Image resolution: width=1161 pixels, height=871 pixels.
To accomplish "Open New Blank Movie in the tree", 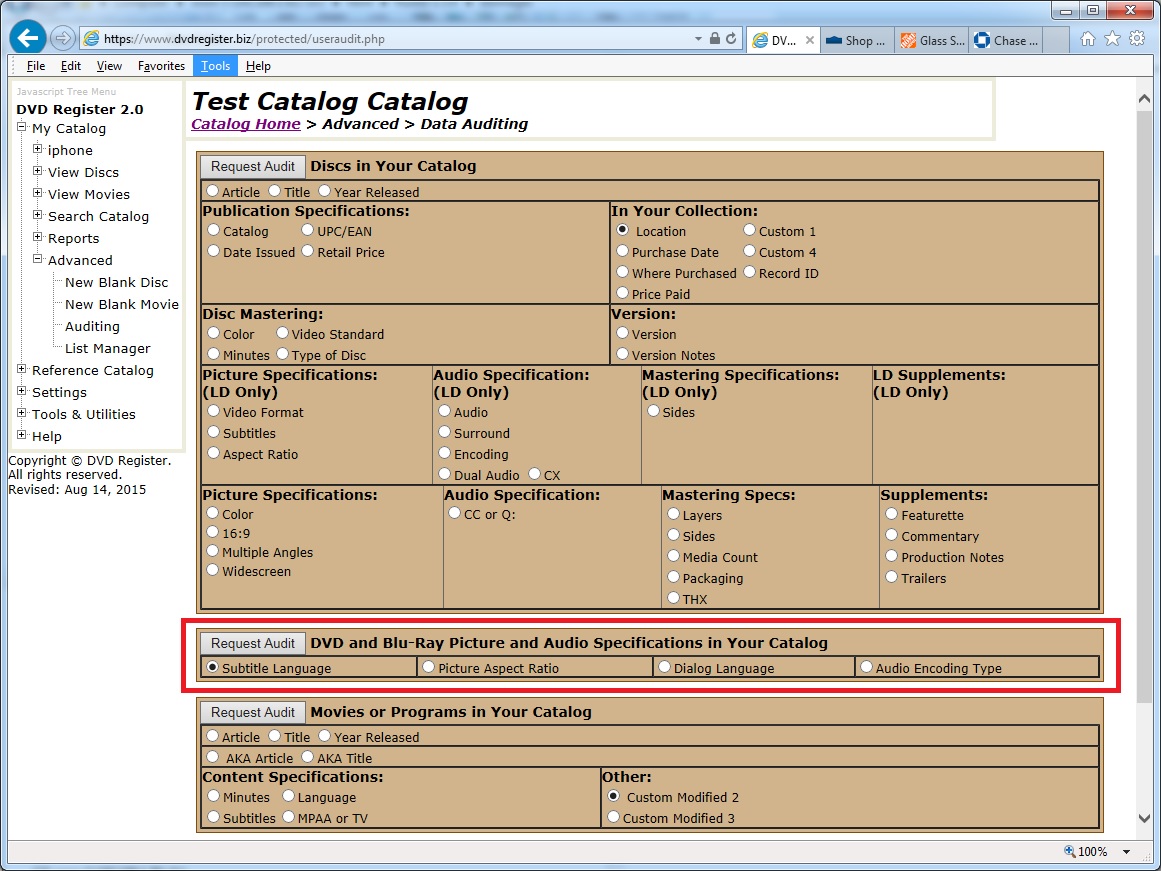I will pyautogui.click(x=121, y=304).
